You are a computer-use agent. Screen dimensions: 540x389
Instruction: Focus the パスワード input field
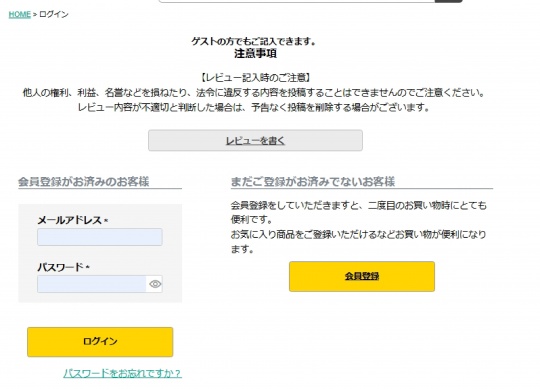(92, 284)
